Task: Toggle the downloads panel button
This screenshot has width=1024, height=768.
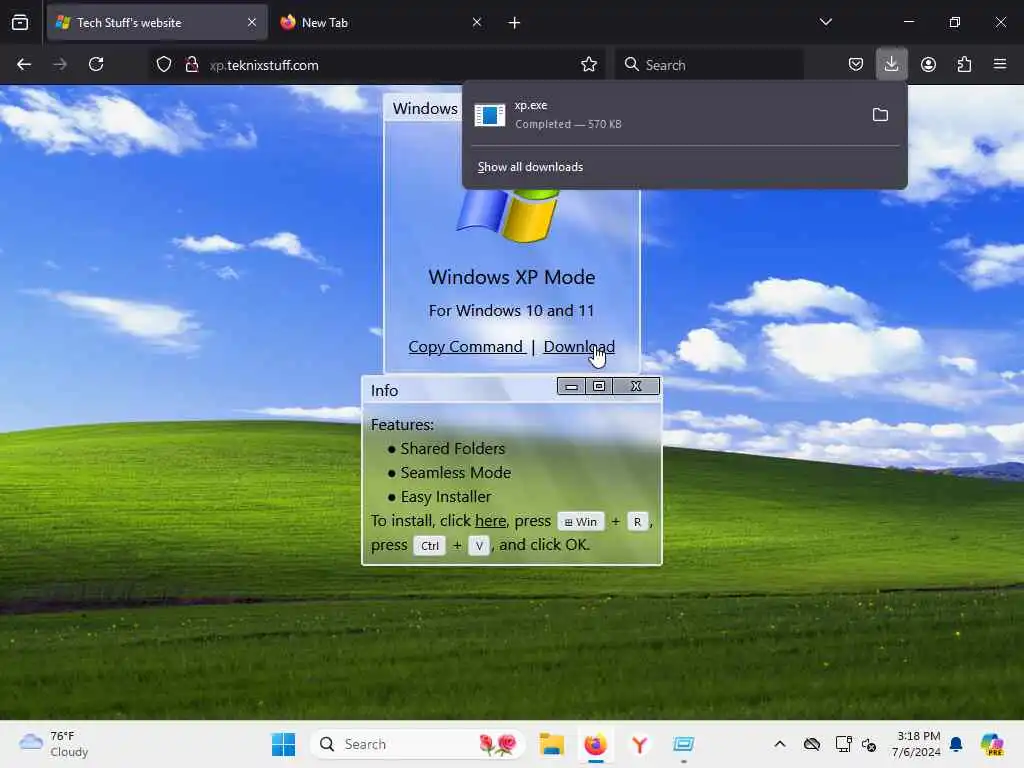Action: (x=891, y=65)
